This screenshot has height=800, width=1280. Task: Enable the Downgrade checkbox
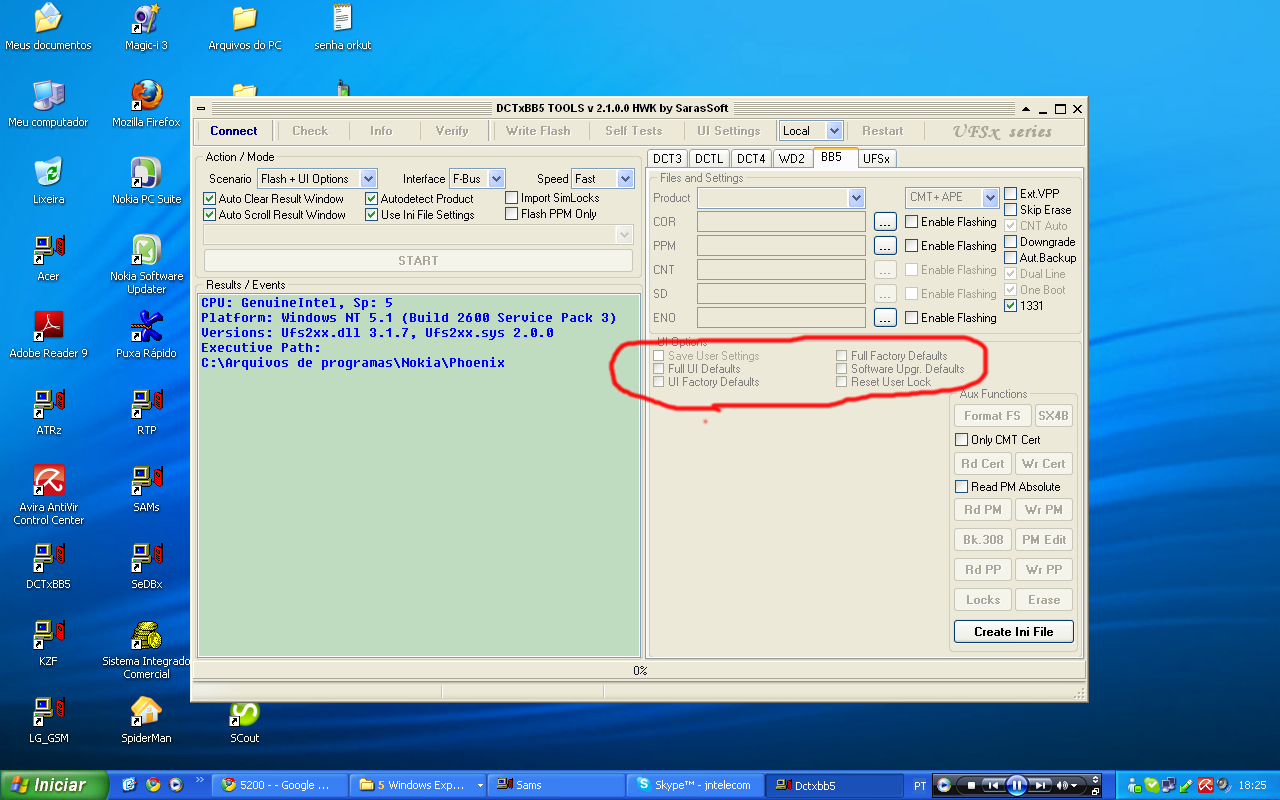[x=1011, y=242]
